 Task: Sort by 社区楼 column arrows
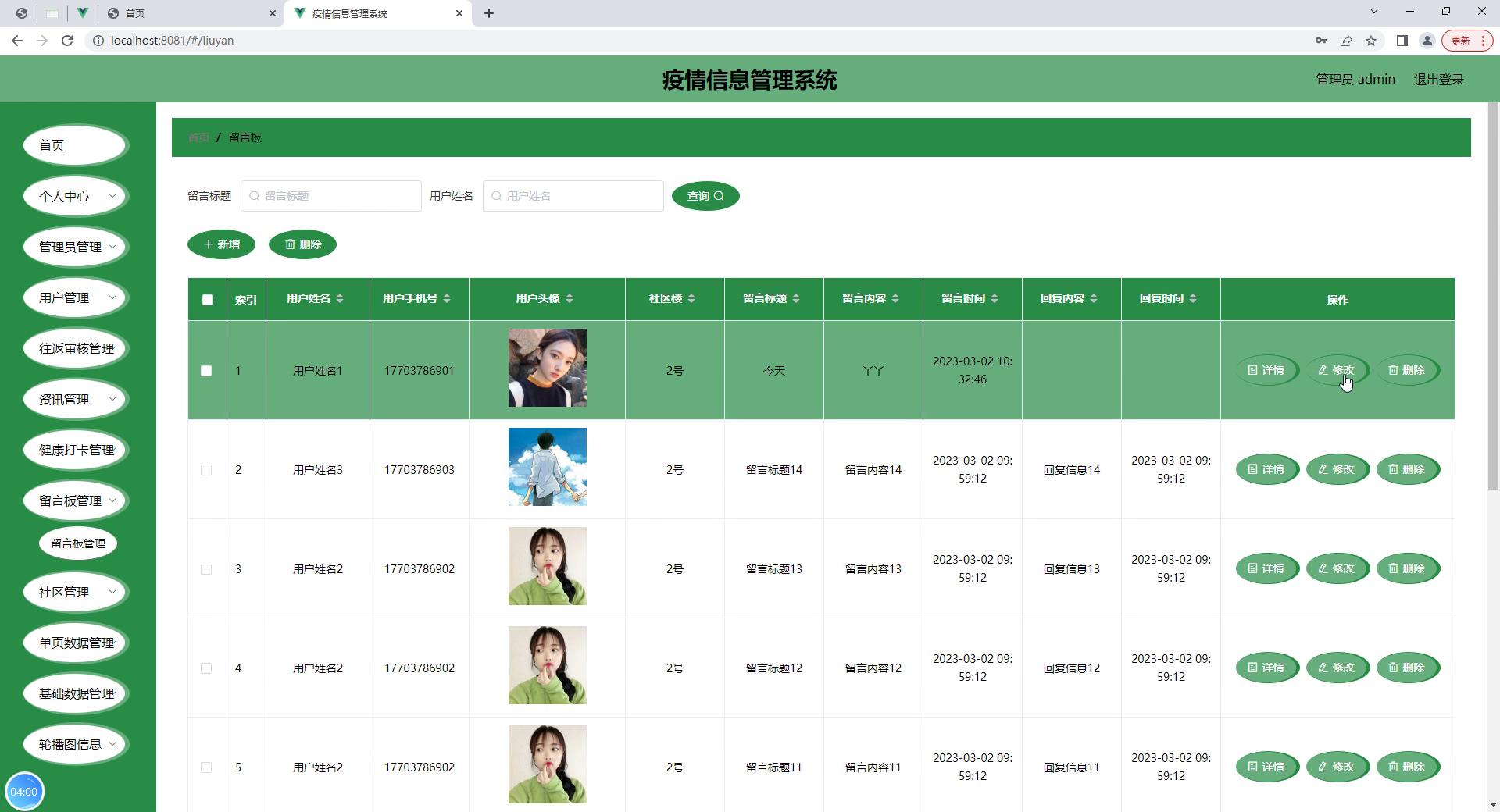pyautogui.click(x=691, y=298)
